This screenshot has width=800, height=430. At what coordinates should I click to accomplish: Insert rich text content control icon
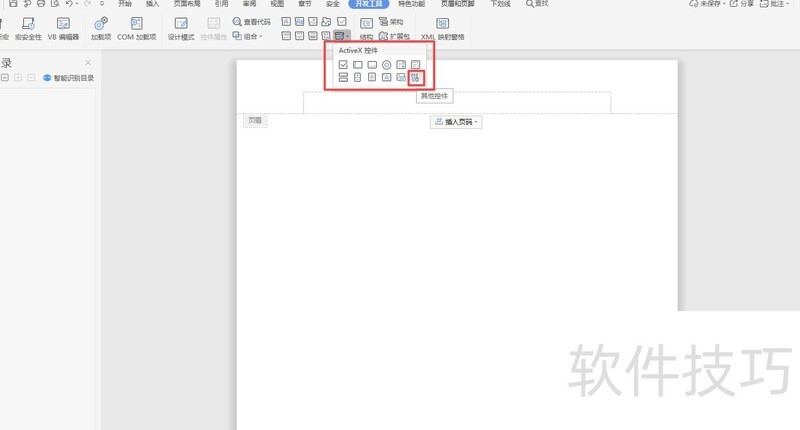(x=286, y=21)
